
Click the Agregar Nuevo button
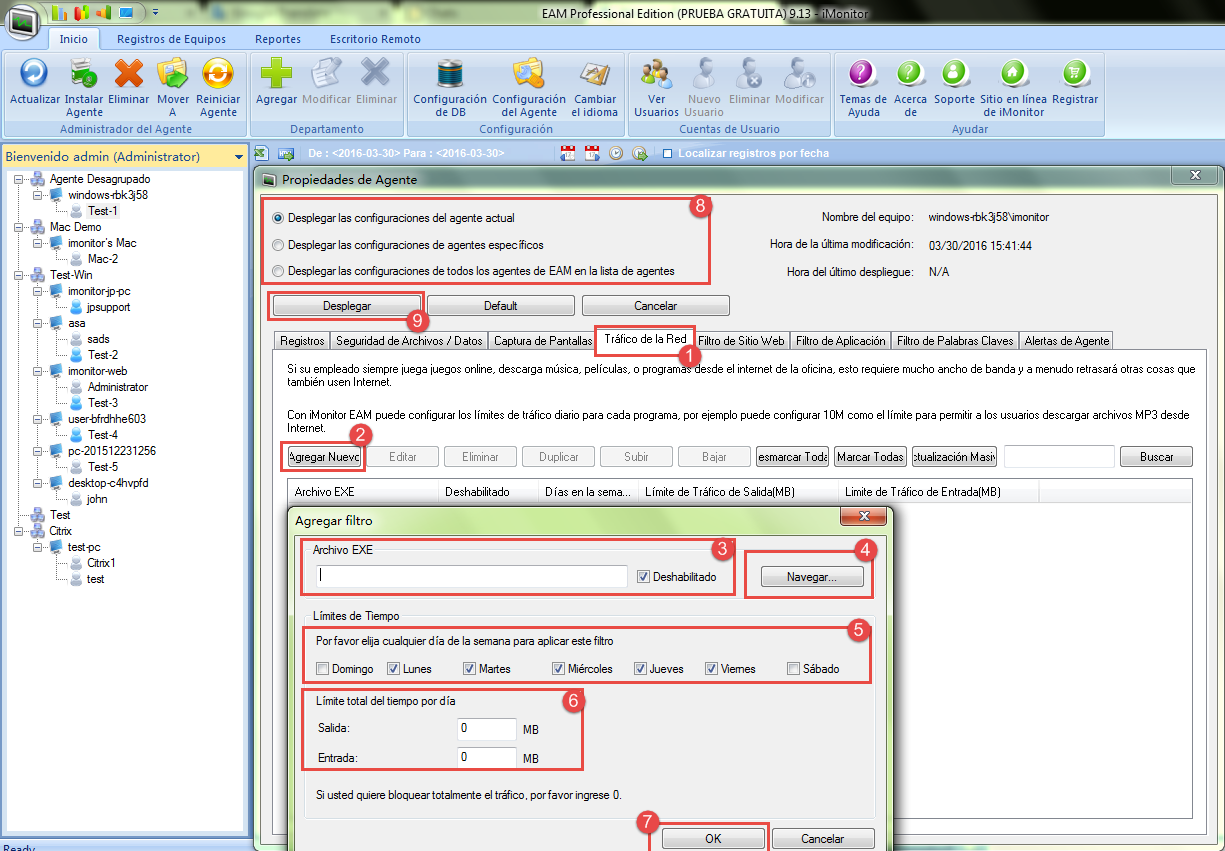coord(324,456)
